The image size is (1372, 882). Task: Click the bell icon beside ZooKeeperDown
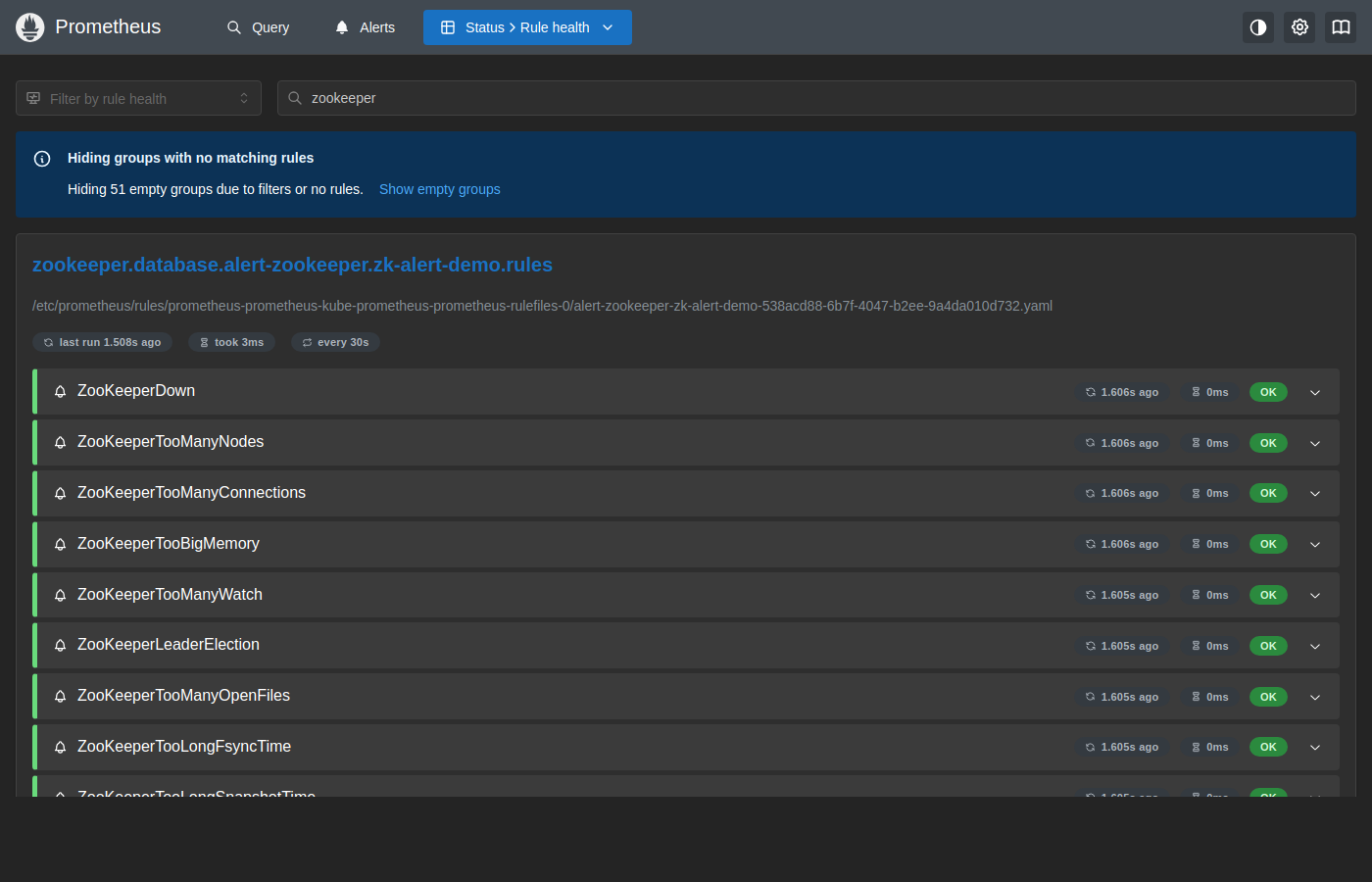click(60, 392)
